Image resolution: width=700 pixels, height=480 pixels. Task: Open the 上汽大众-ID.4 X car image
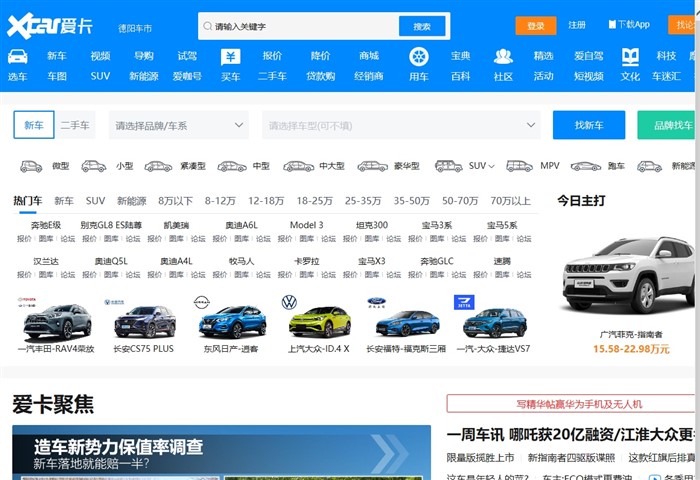[320, 321]
